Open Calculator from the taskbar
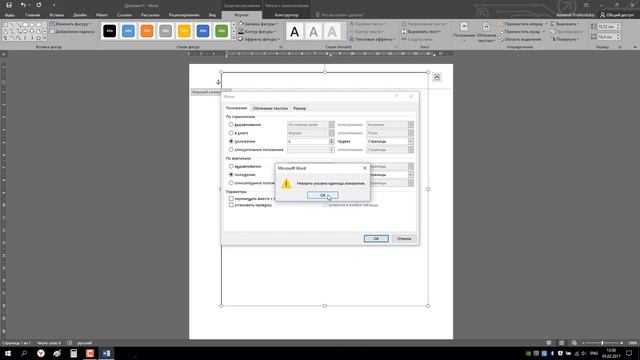The height and width of the screenshot is (360, 640). point(73,353)
